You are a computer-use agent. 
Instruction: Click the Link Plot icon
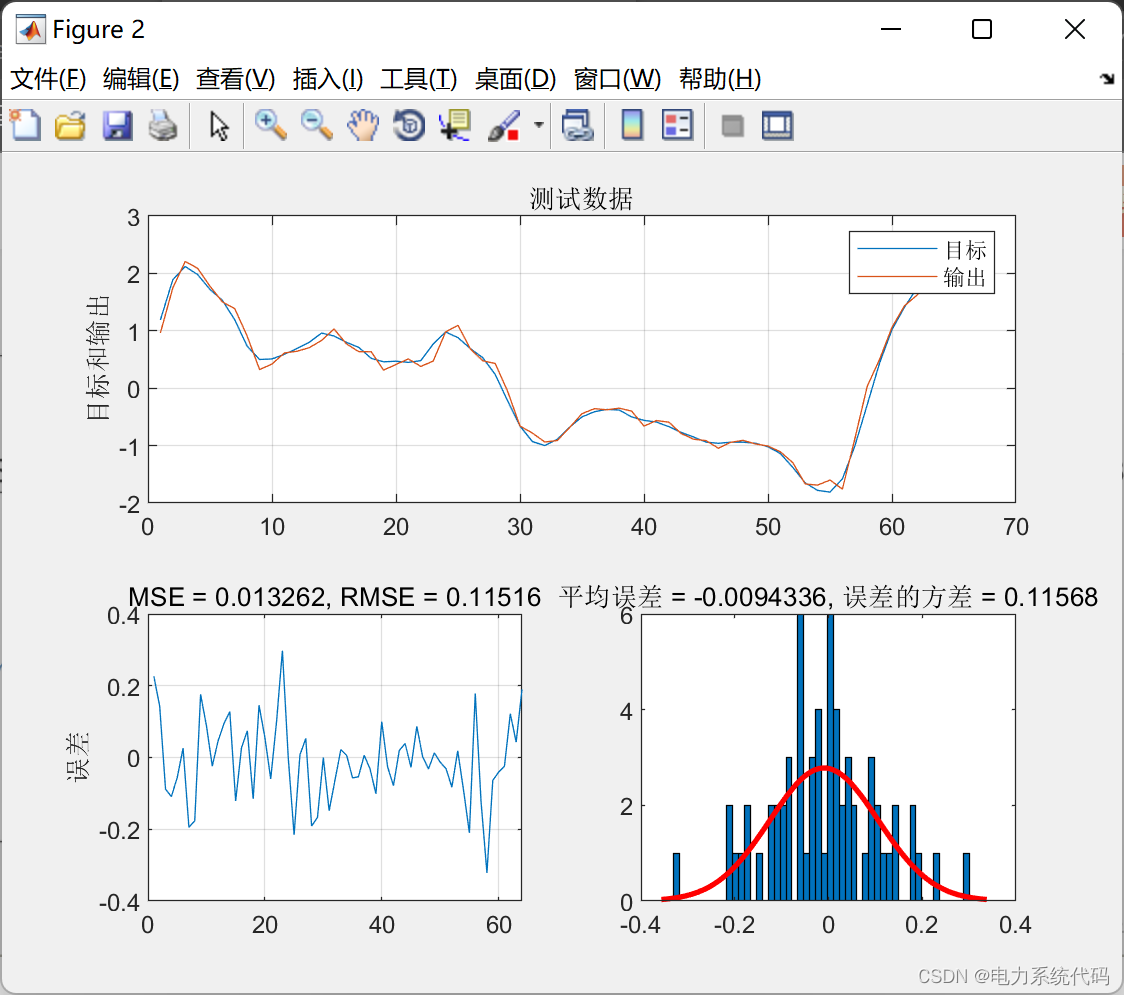point(577,125)
